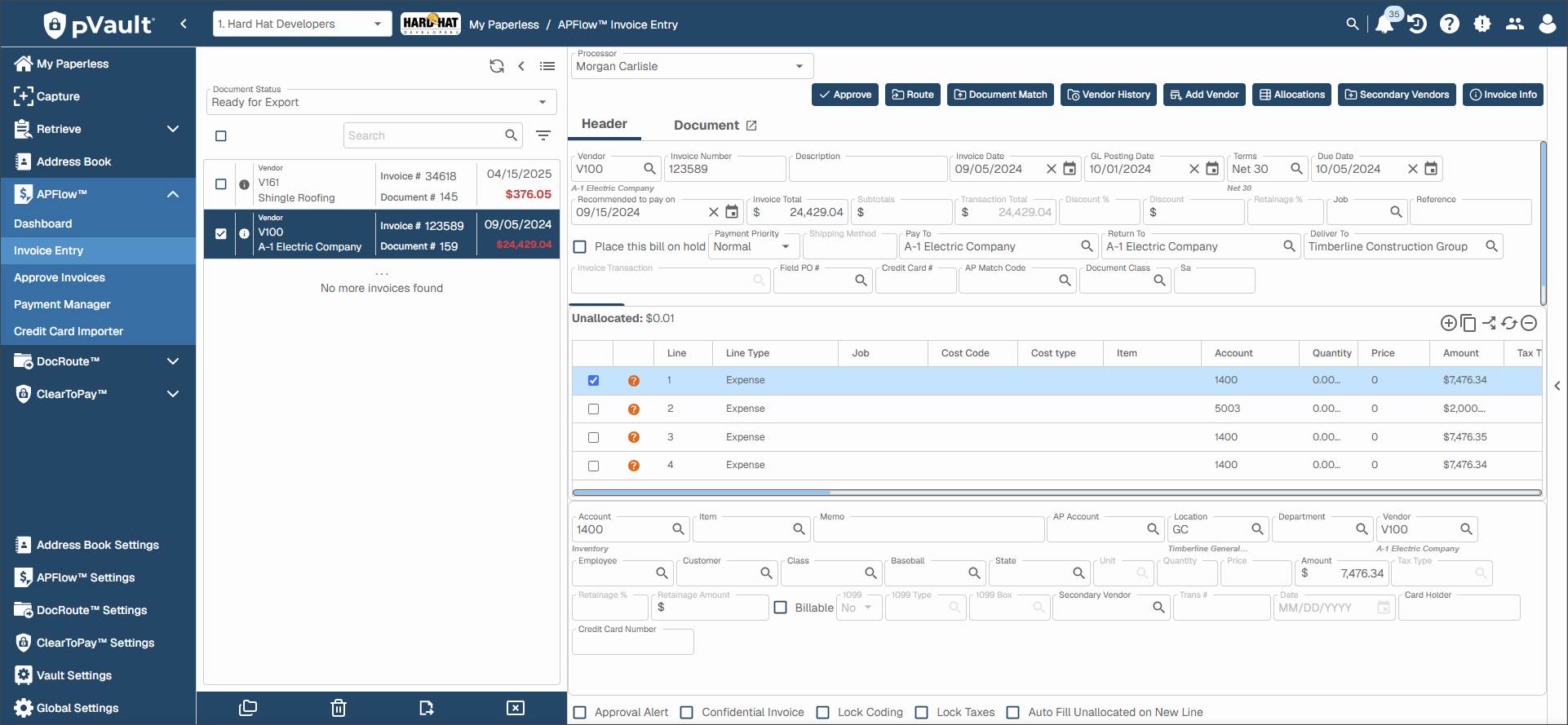Remove the selected allocation line
The height and width of the screenshot is (725, 1568).
click(1529, 323)
